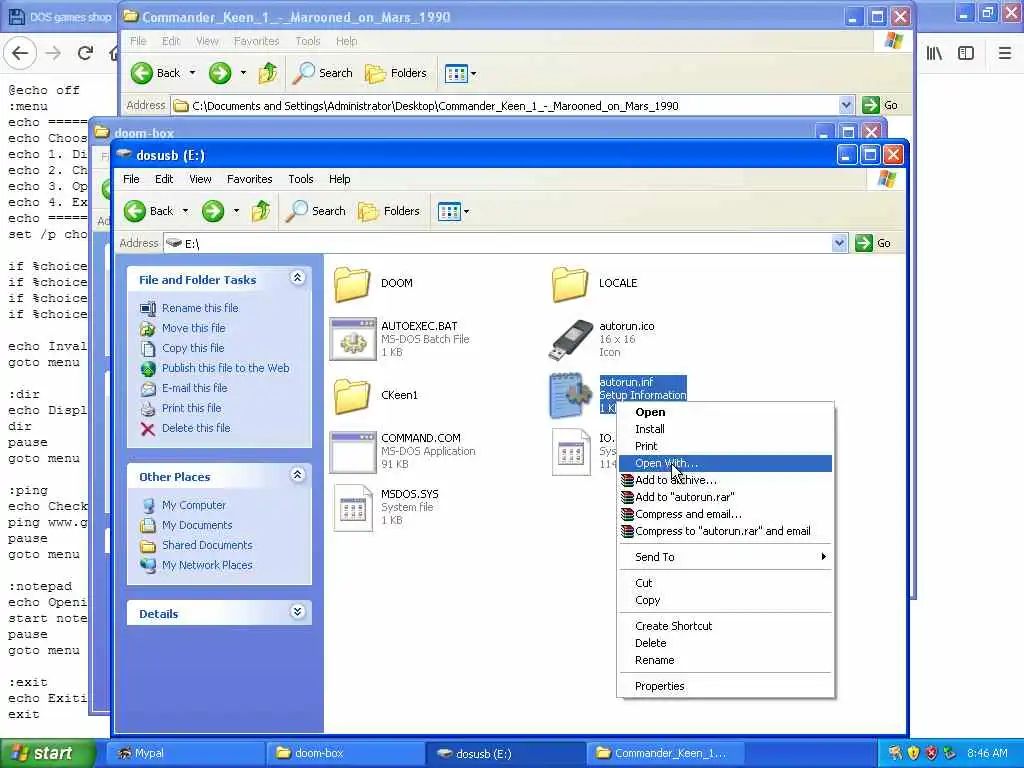
Task: Open Forward history dropdown arrow in dosusb window
Action: click(236, 211)
